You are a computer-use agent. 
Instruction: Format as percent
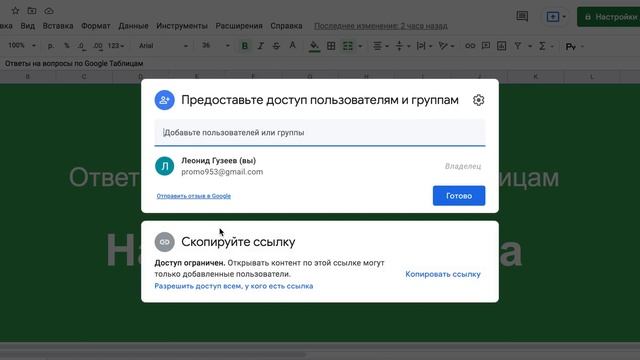[67, 46]
